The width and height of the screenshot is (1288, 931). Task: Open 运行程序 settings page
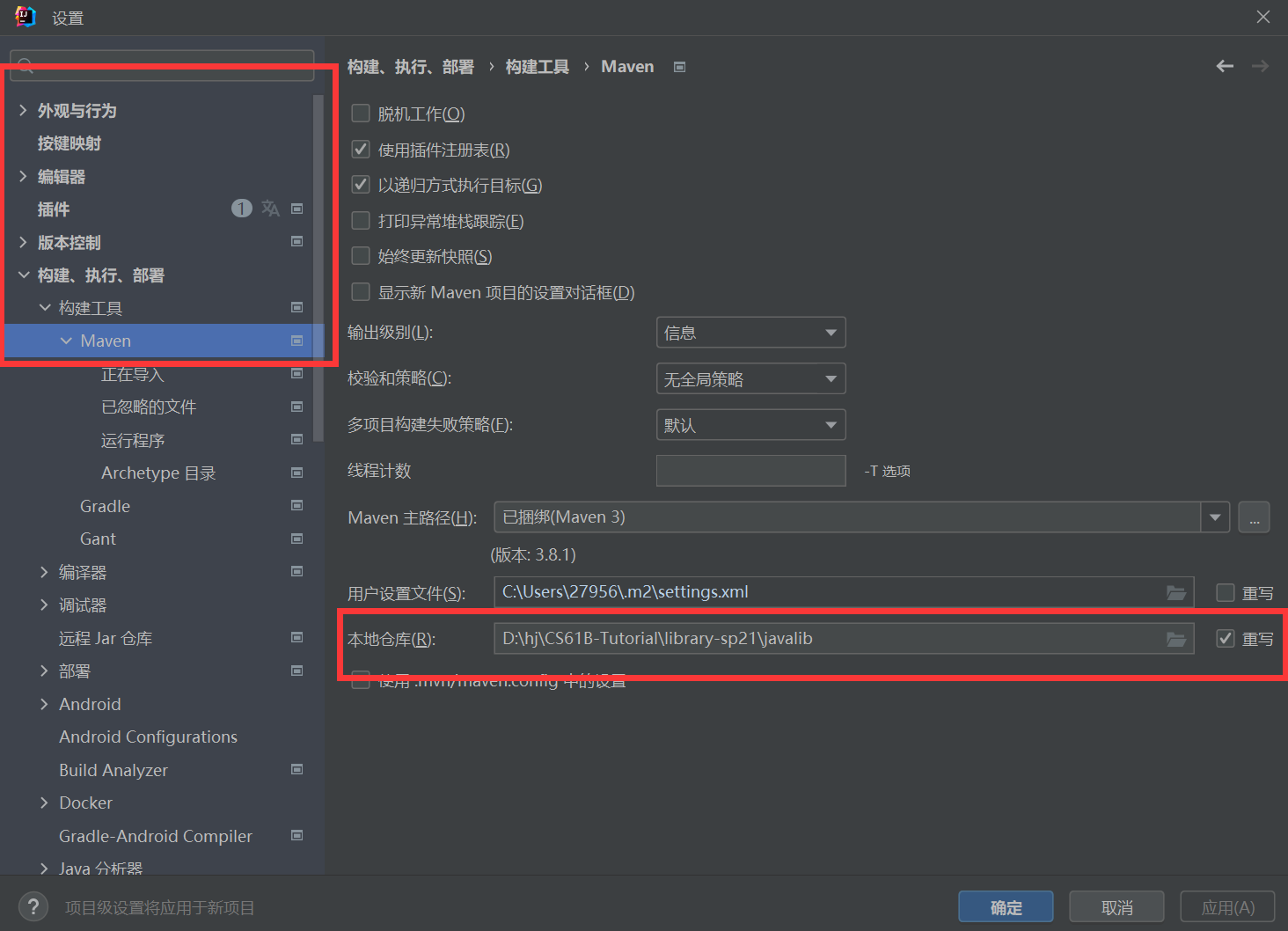133,440
